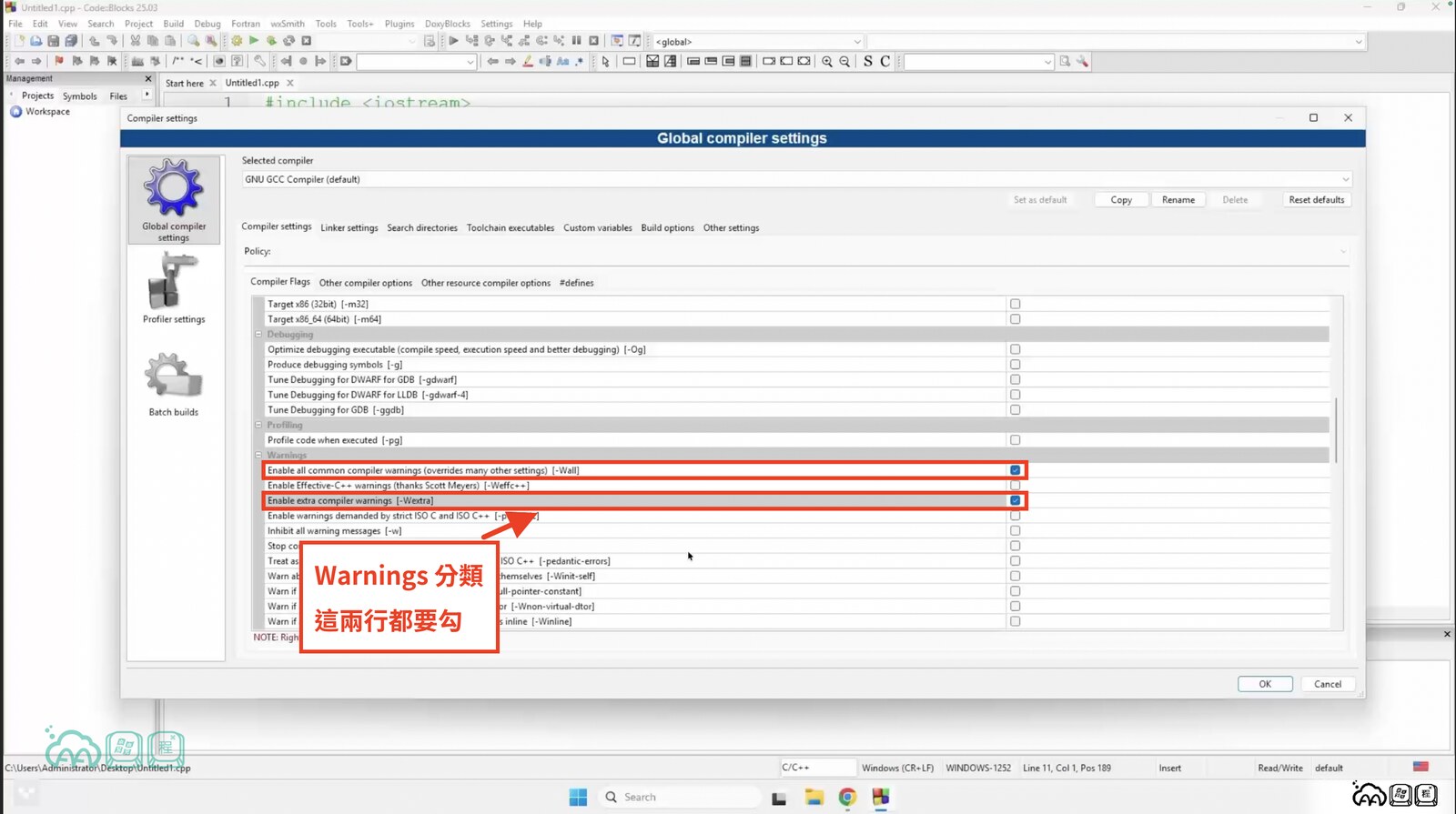Open Batch builds from sidebar
This screenshot has width=1456, height=814.
click(x=174, y=384)
